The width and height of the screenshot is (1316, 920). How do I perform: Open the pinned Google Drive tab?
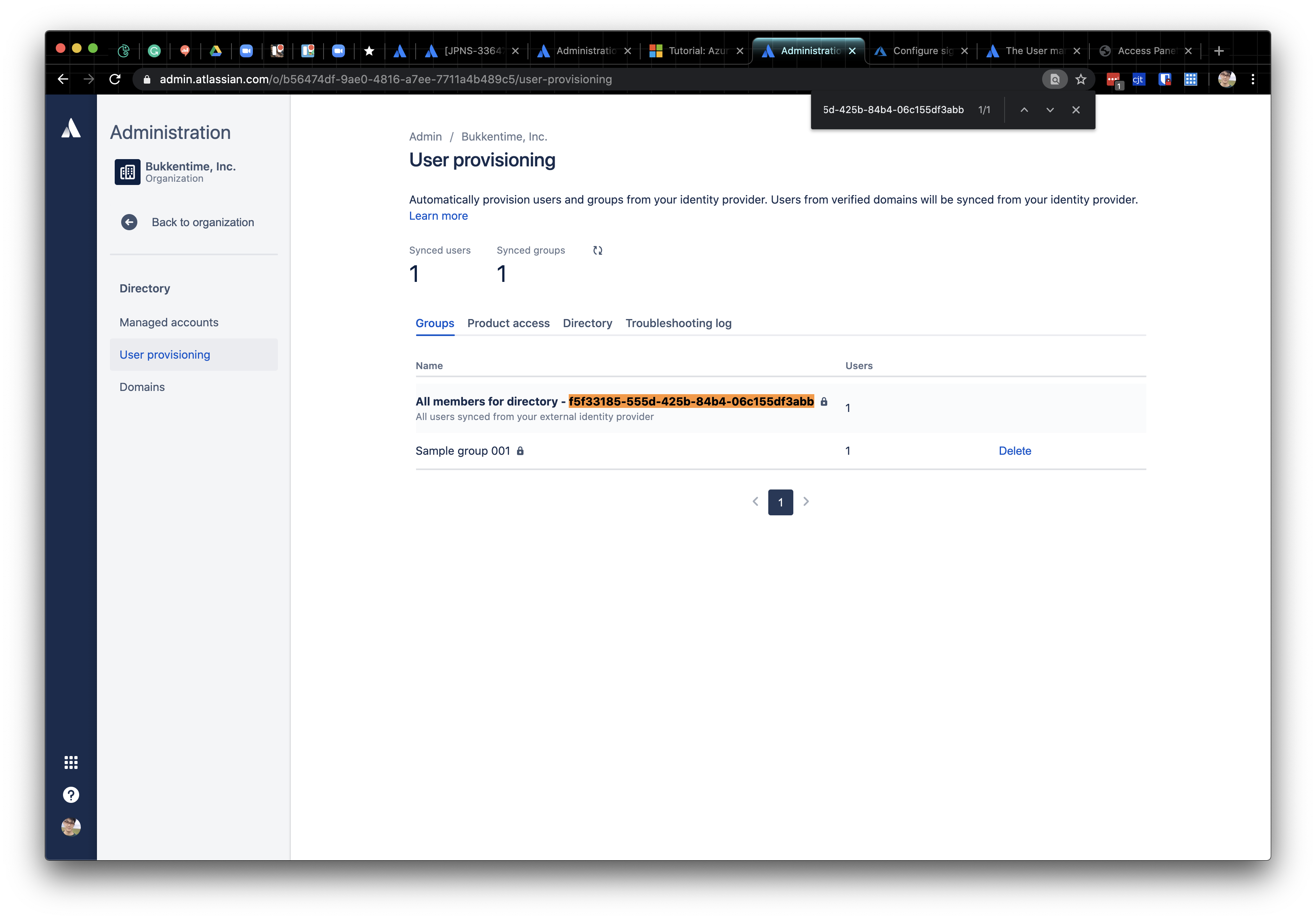pos(216,51)
